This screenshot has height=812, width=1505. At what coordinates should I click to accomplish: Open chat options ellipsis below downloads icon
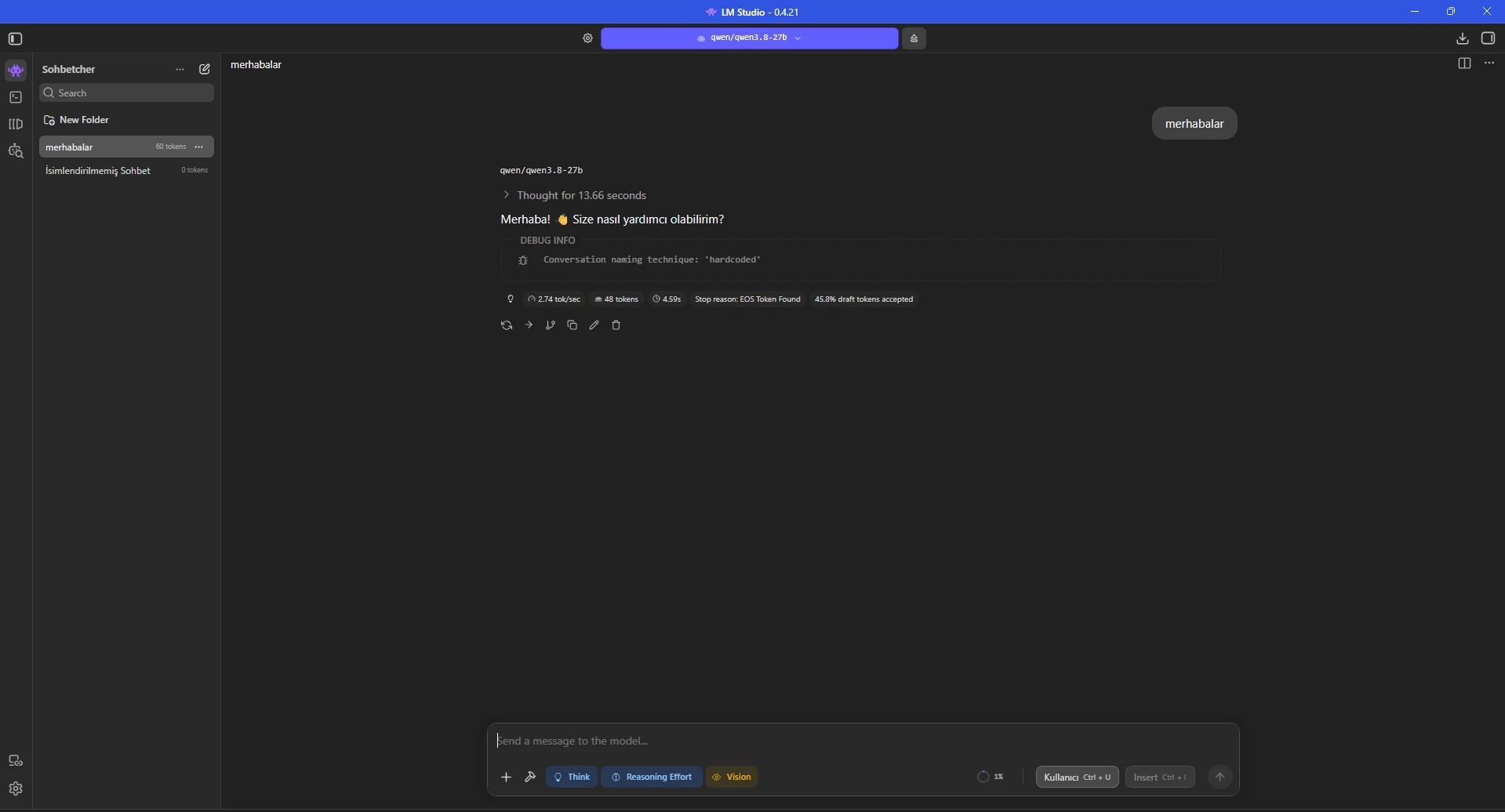pos(1489,63)
